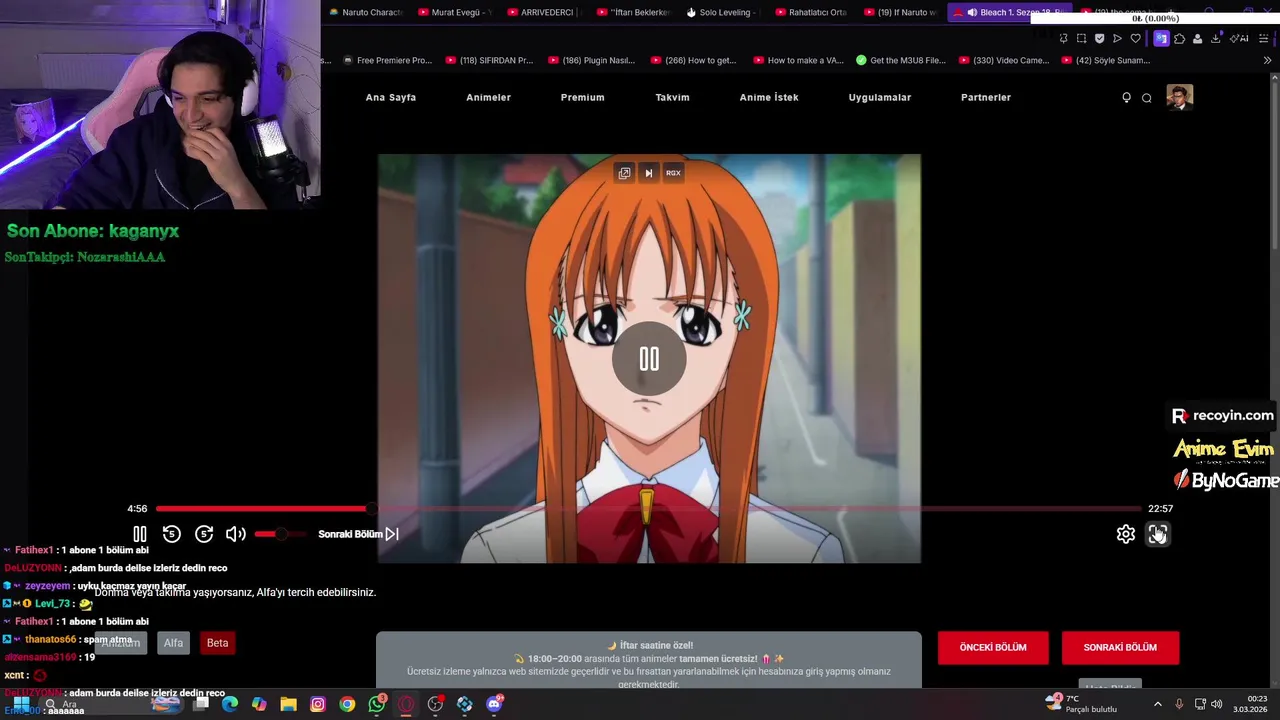Screen dimensions: 1280x720
Task: Switch to the Solo Leveling tab
Action: click(x=722, y=12)
